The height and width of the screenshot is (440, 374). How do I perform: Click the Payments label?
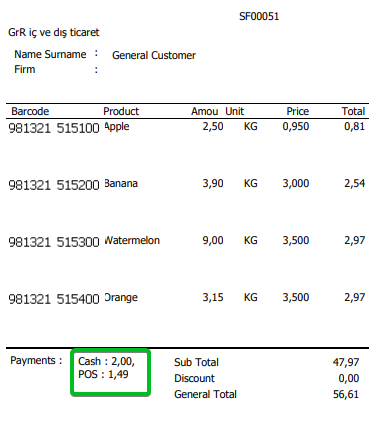tap(36, 360)
